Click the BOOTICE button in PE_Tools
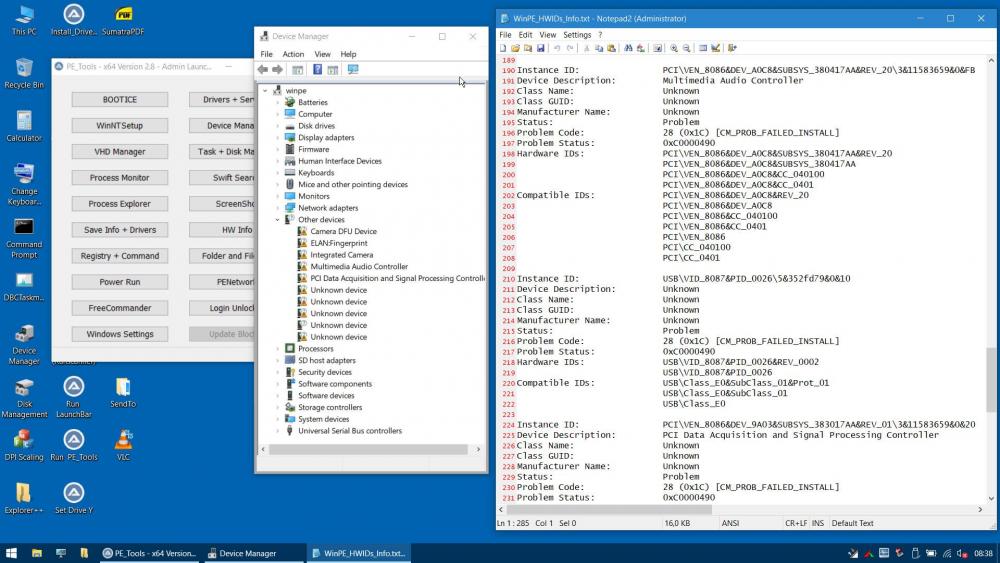This screenshot has height=563, width=1000. [x=120, y=100]
